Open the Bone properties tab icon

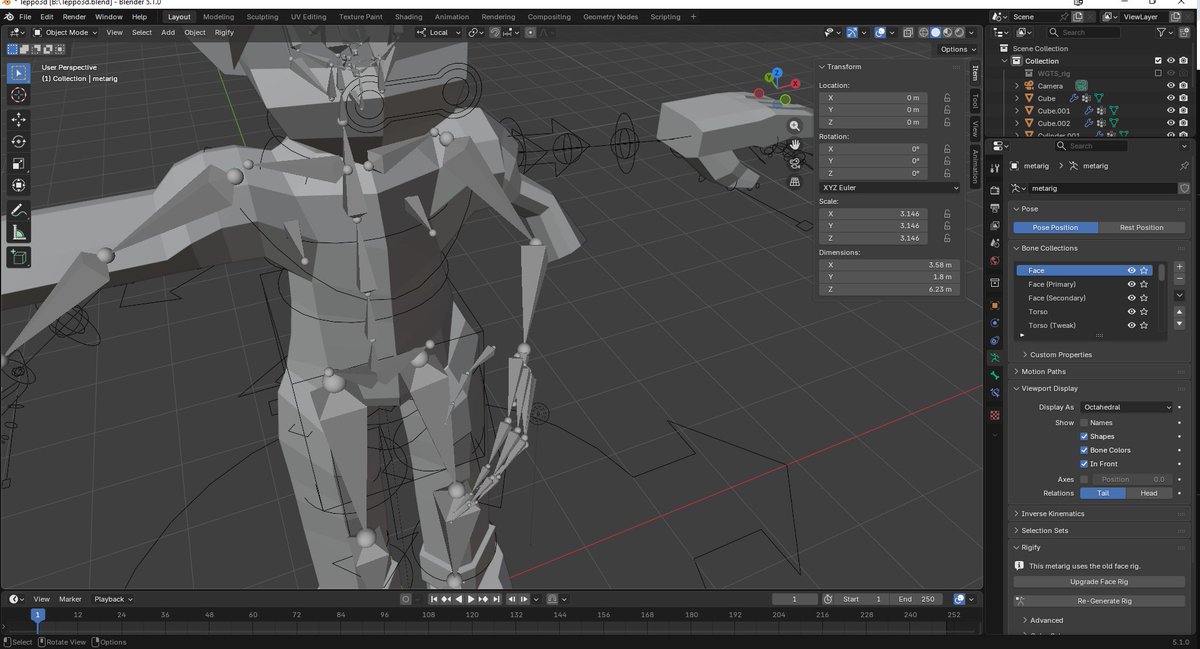(x=995, y=376)
